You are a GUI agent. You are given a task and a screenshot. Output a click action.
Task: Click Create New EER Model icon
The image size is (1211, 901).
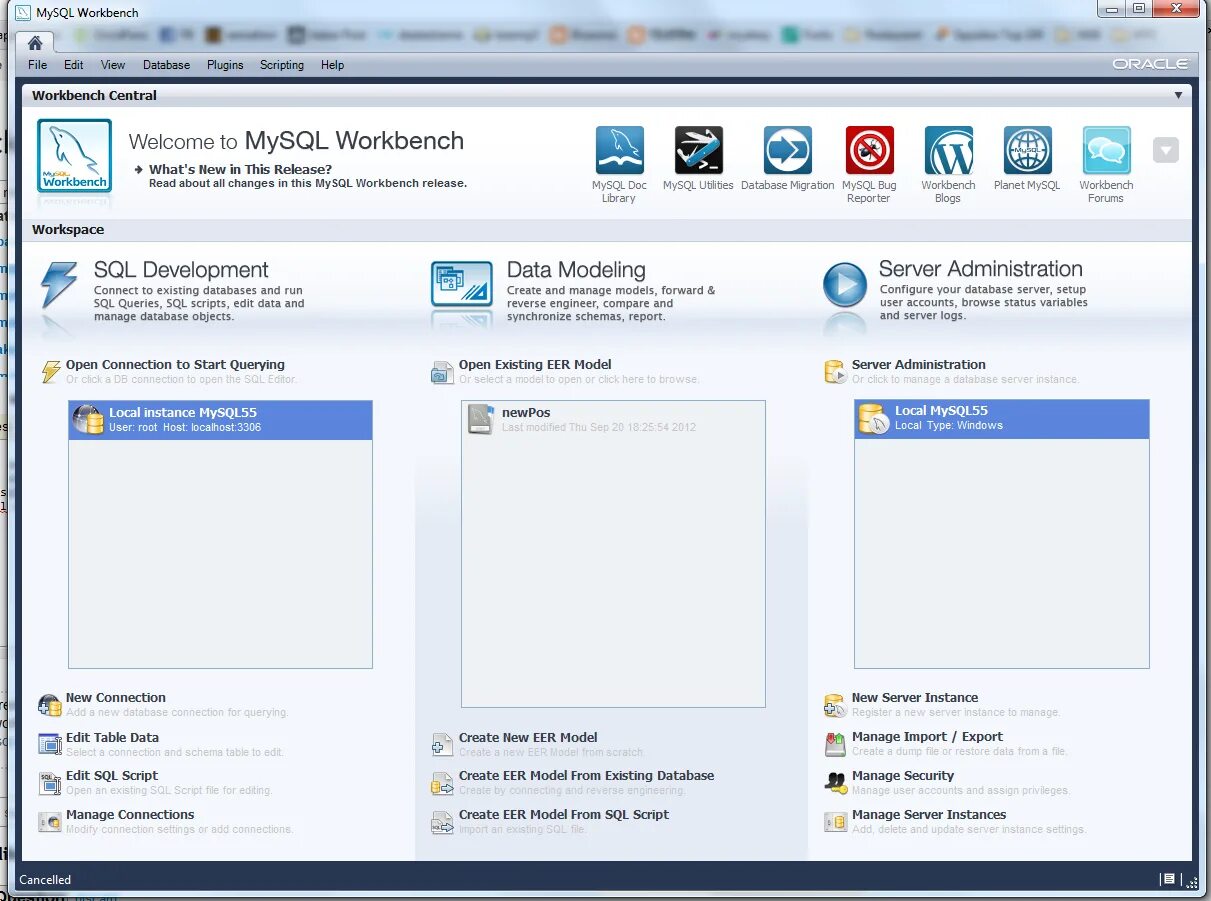[442, 745]
